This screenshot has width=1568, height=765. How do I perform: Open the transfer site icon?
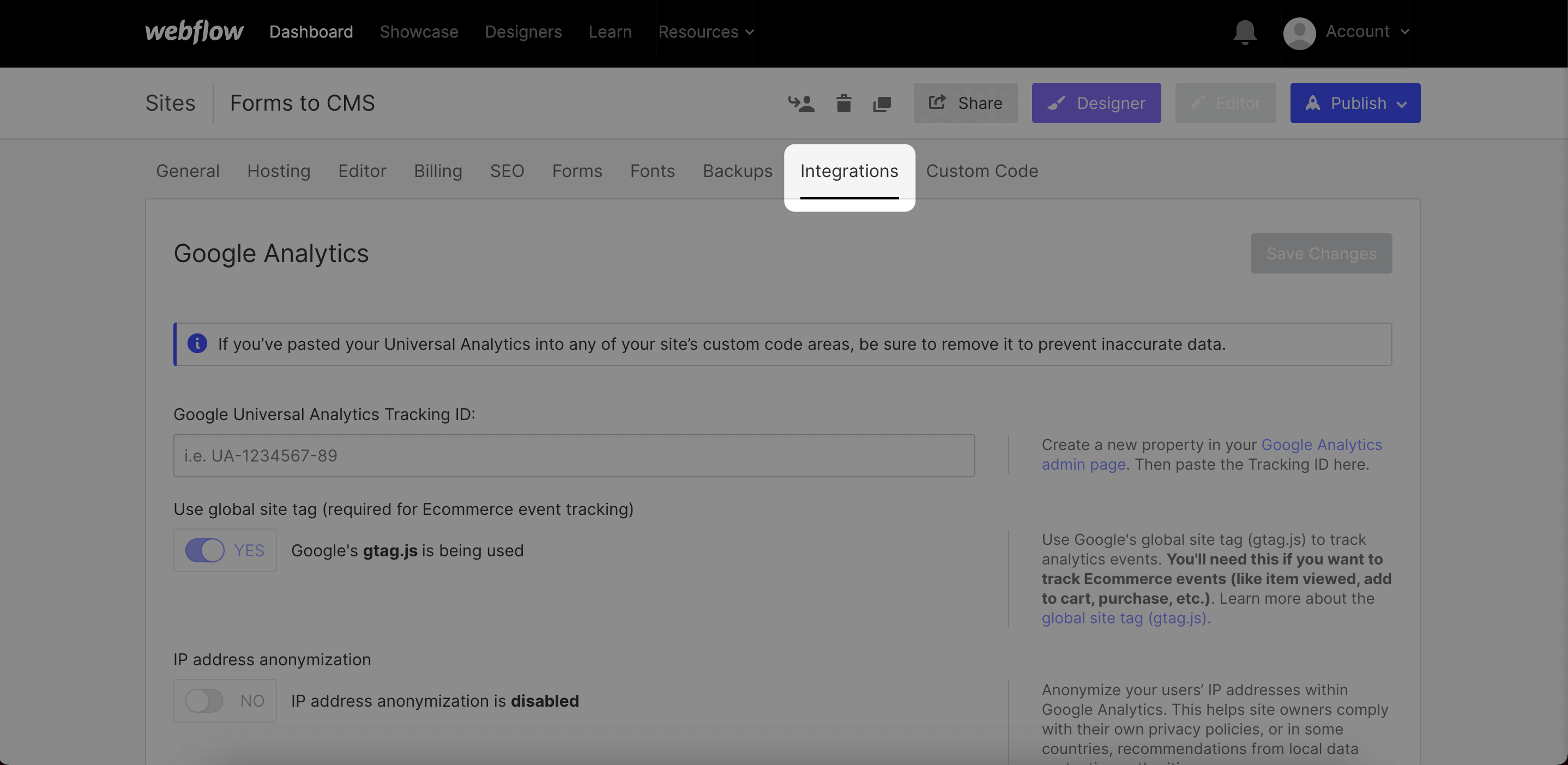pyautogui.click(x=802, y=103)
